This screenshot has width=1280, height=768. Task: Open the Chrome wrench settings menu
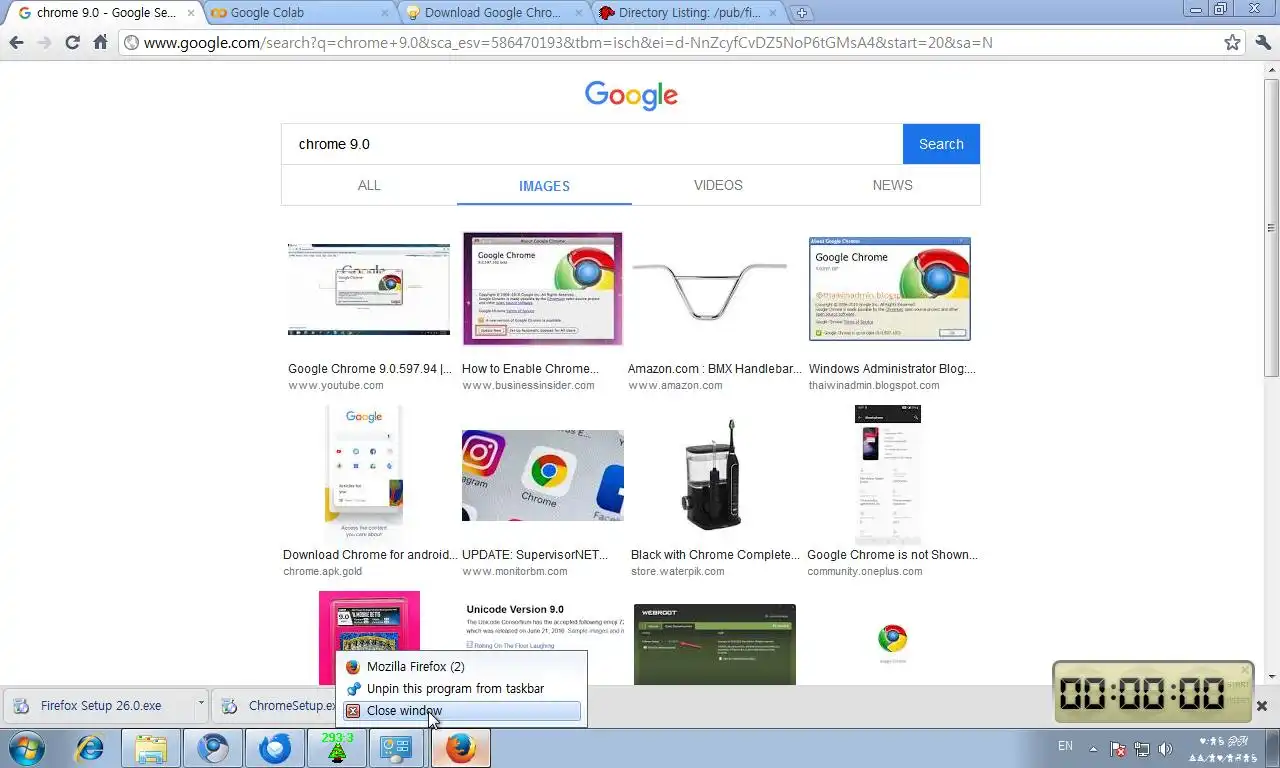(x=1262, y=43)
